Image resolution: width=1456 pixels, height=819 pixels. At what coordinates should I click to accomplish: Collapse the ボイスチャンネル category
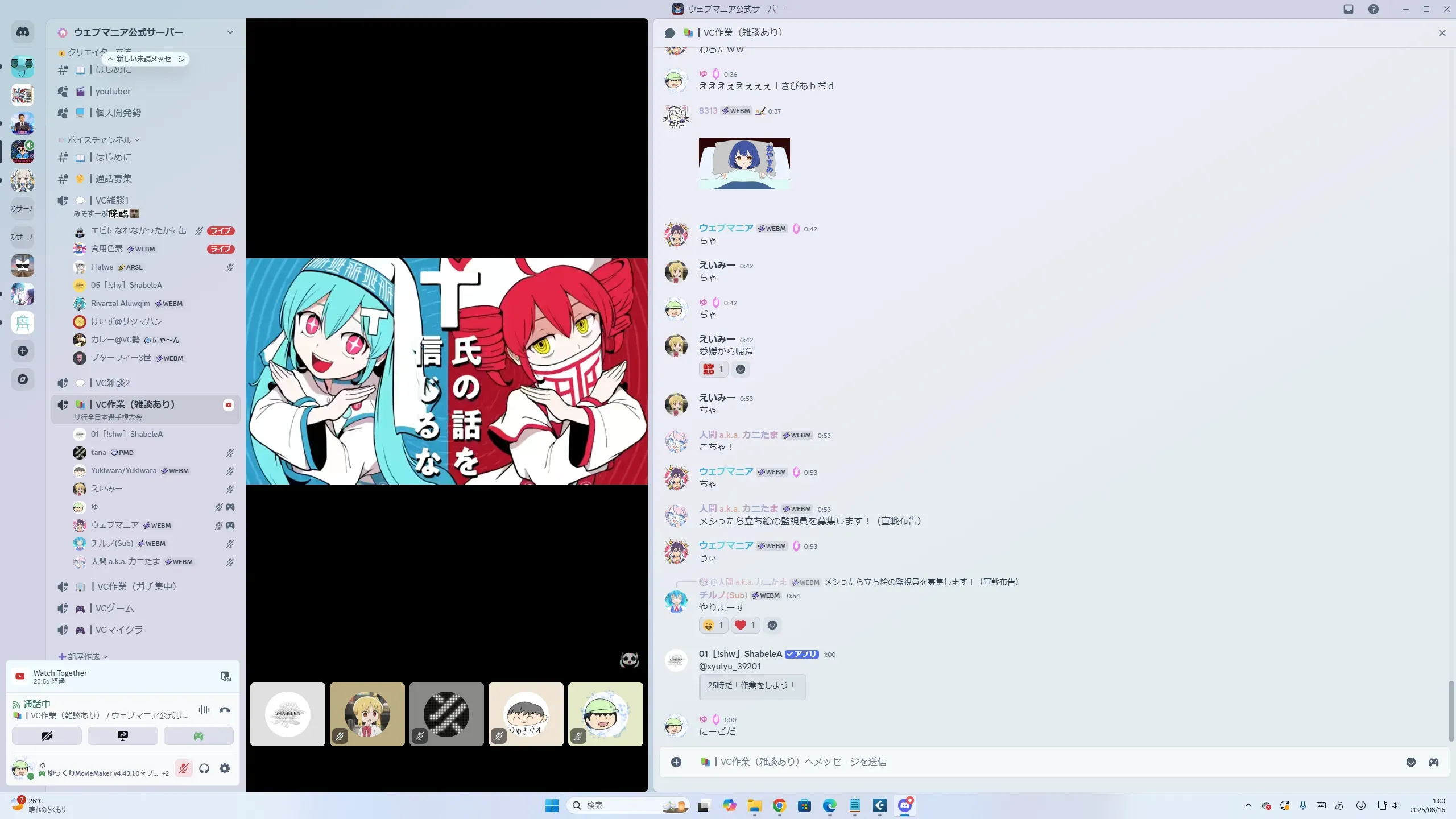[x=100, y=140]
